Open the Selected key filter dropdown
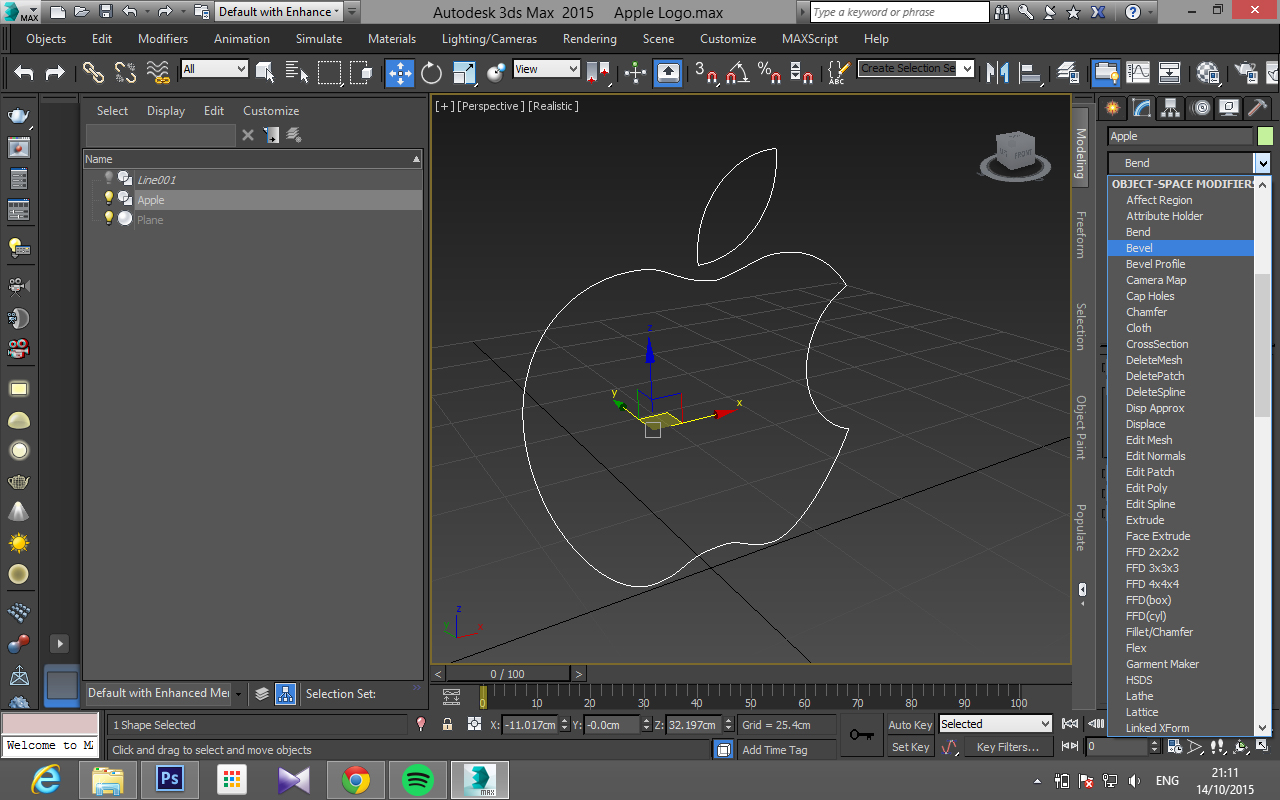 coord(995,724)
